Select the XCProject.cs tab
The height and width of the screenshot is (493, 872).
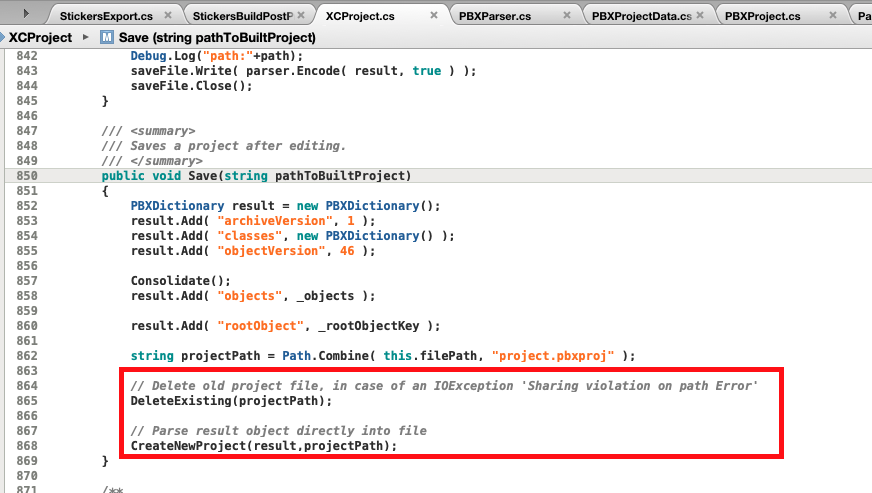[x=360, y=16]
